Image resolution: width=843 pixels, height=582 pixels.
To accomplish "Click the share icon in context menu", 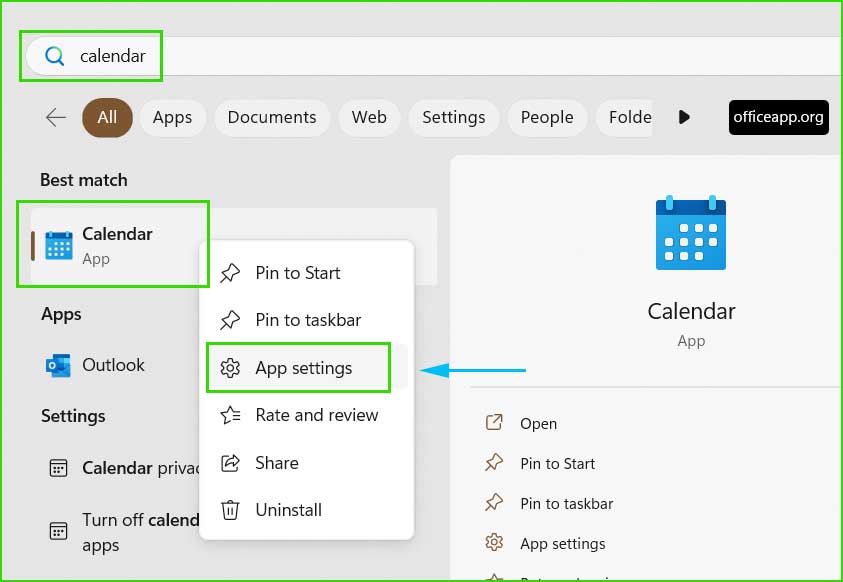I will point(230,463).
